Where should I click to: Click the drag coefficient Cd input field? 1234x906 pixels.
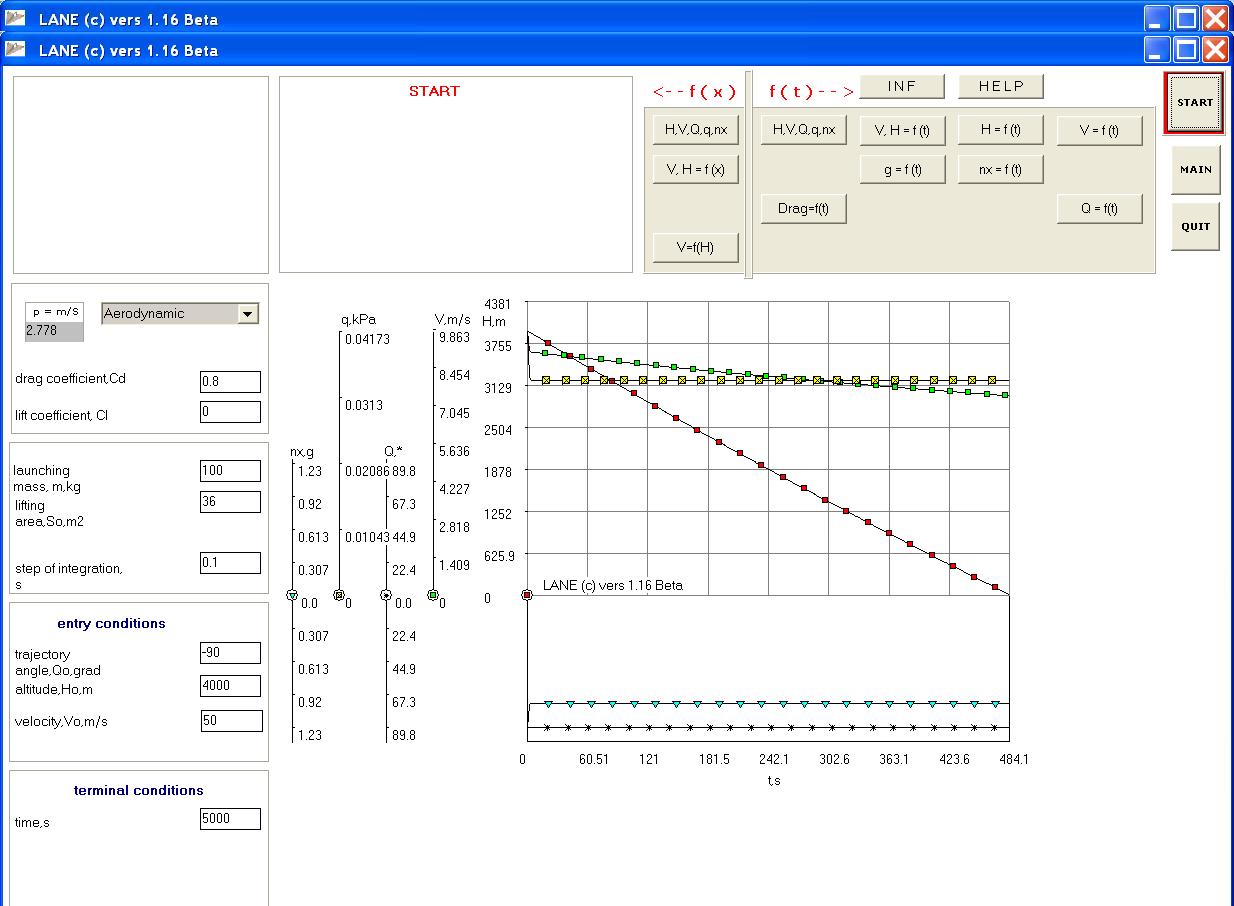[x=230, y=382]
